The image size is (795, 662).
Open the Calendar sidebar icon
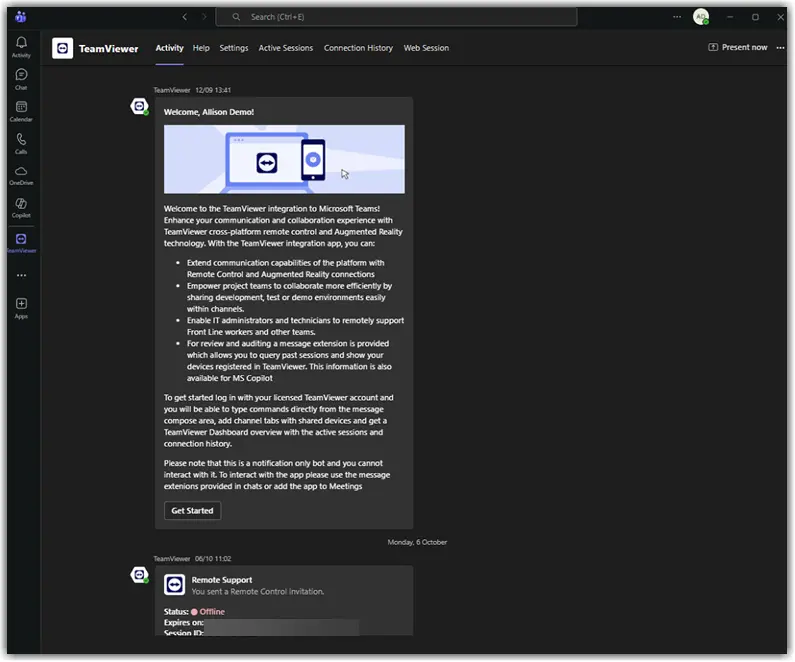point(21,112)
